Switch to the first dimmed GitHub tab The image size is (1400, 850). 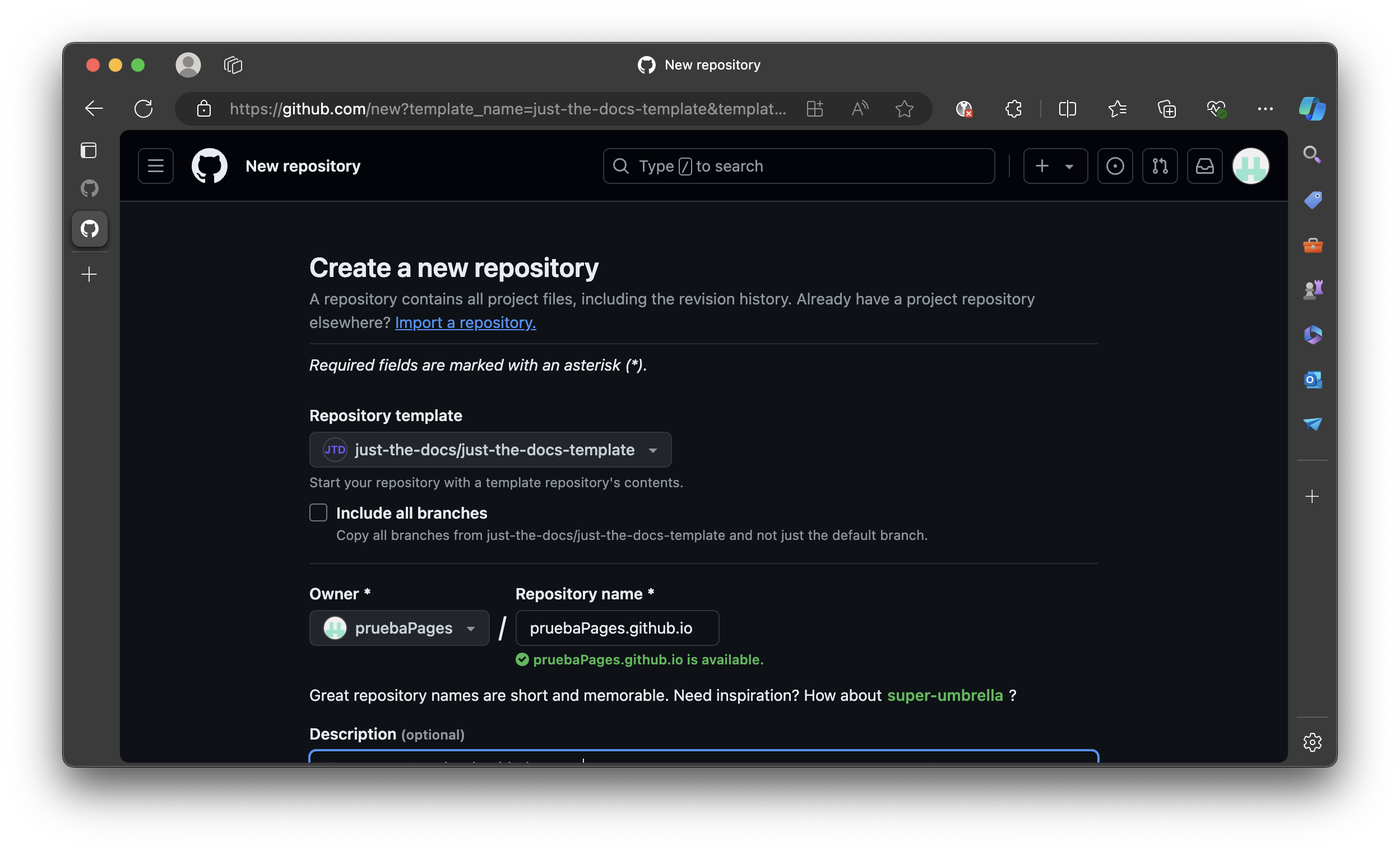(x=89, y=188)
